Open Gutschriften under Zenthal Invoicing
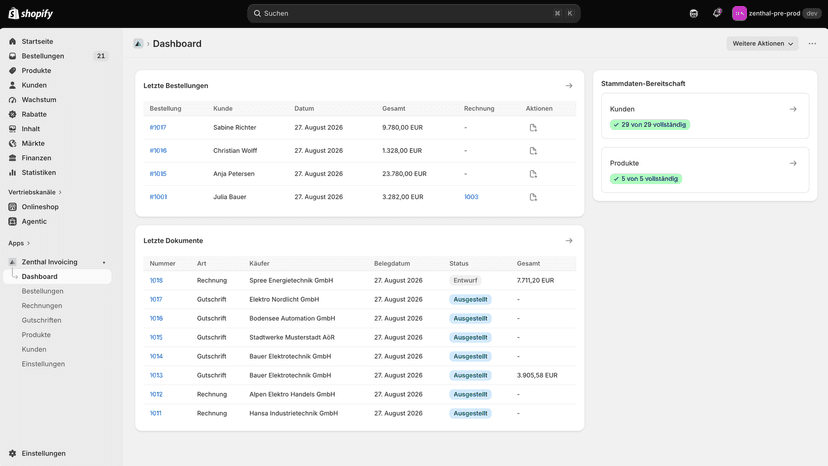The height and width of the screenshot is (466, 828). pyautogui.click(x=41, y=320)
